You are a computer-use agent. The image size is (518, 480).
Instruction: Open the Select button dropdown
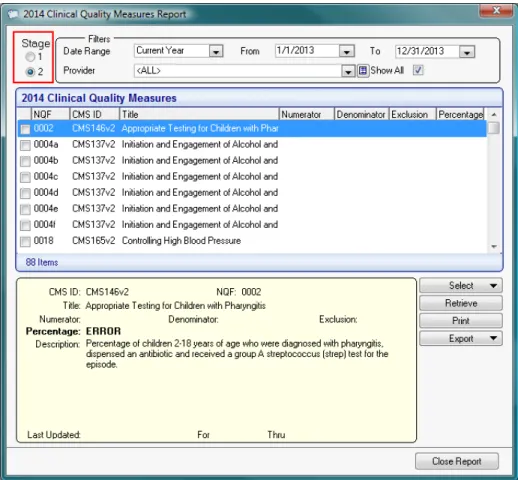click(461, 286)
